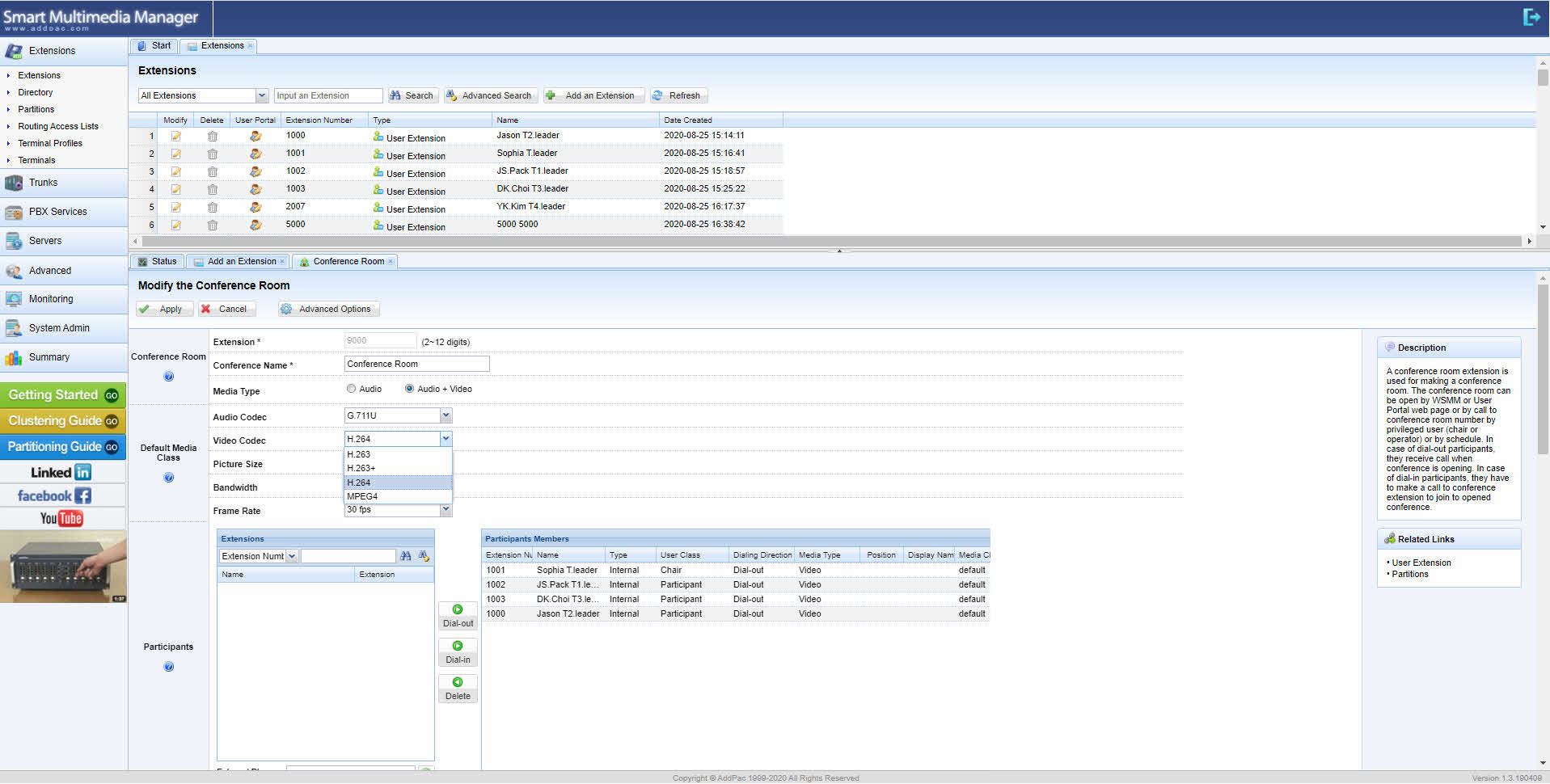The image size is (1550, 784).
Task: Select the Audio + Video radio button
Action: coord(410,389)
